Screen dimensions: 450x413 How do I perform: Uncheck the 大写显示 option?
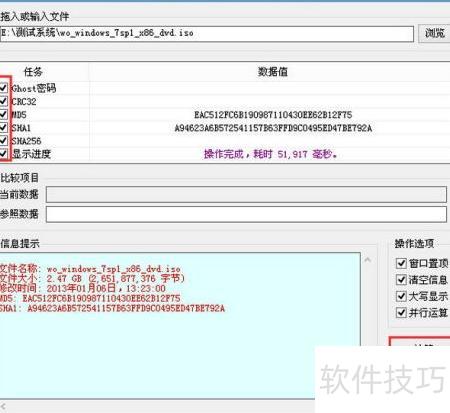click(x=401, y=296)
